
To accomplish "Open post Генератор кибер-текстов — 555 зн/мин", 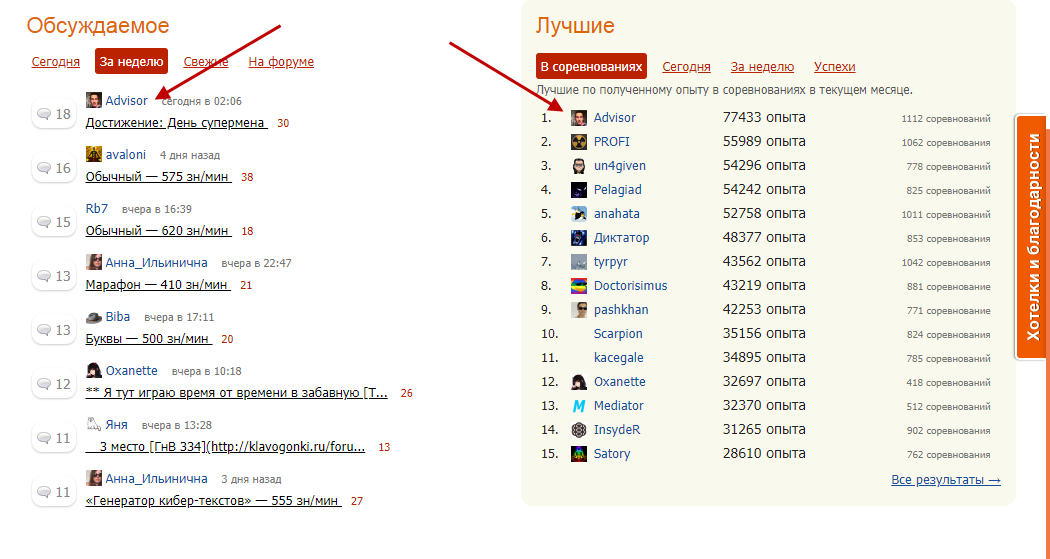I will pyautogui.click(x=214, y=501).
